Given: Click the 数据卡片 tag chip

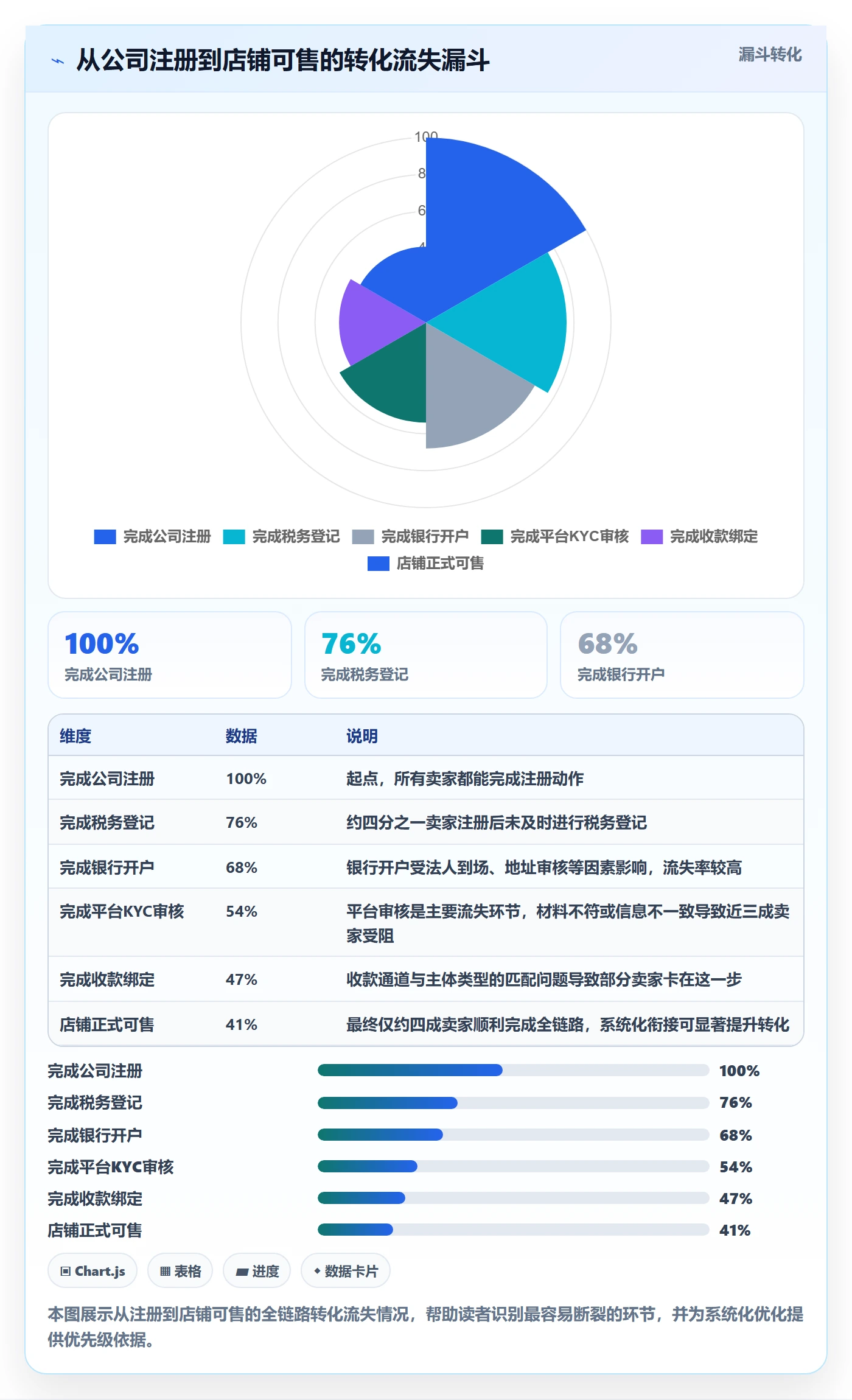Looking at the screenshot, I should 346,1271.
